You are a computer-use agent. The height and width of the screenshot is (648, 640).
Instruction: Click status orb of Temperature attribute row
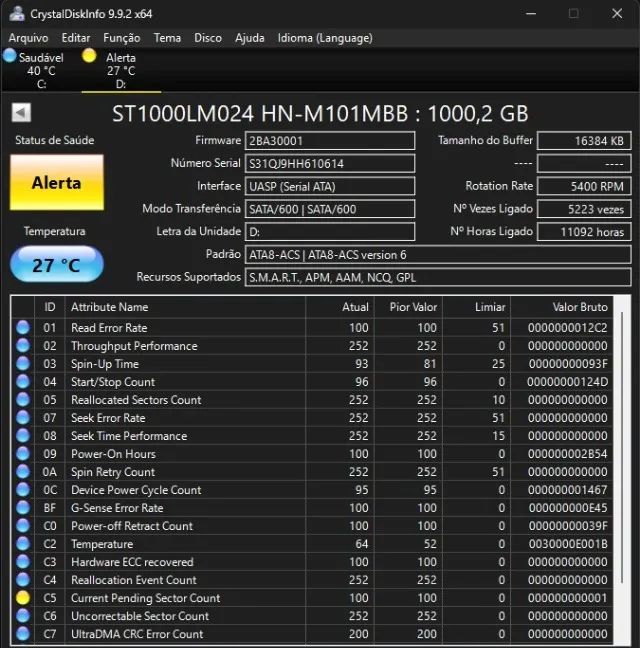[x=23, y=544]
